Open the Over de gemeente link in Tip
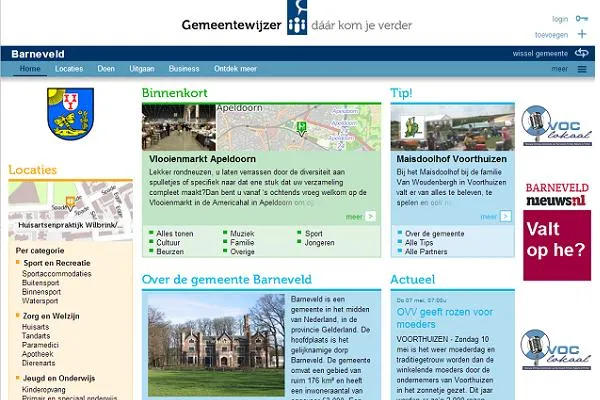 point(434,233)
